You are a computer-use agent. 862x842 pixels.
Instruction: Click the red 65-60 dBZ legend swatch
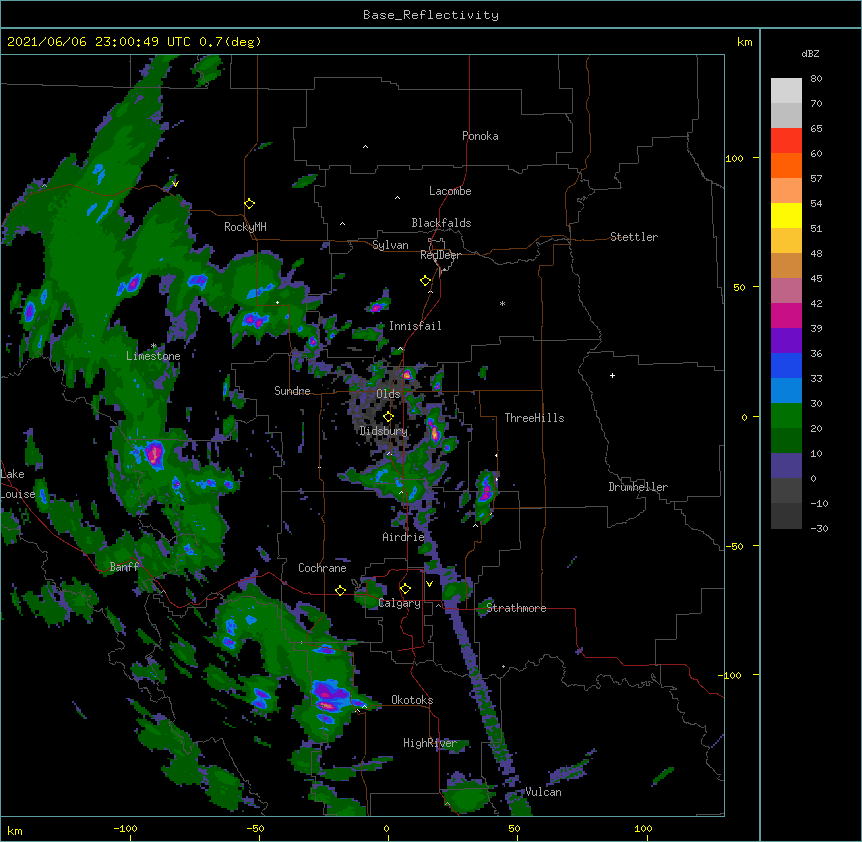tap(786, 140)
